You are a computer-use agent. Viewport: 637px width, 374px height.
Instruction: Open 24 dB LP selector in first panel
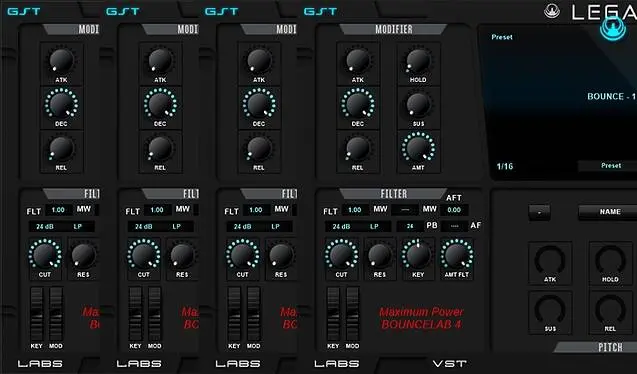pos(61,227)
